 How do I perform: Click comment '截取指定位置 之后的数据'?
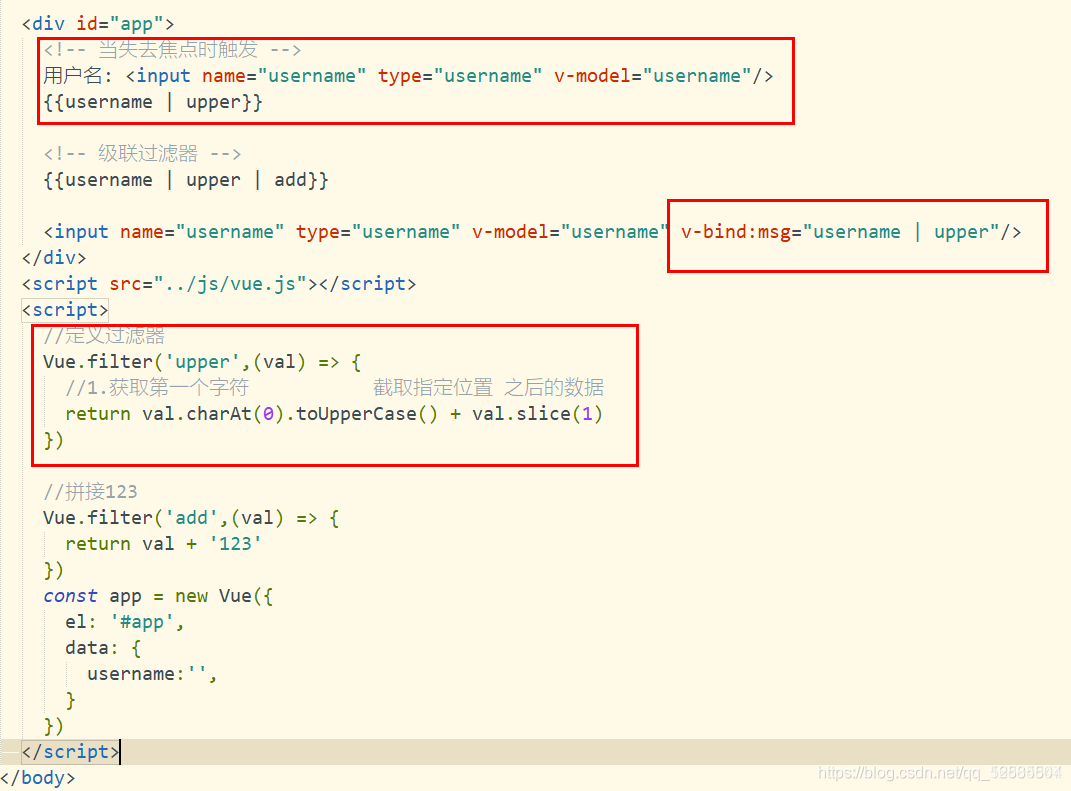(x=488, y=388)
